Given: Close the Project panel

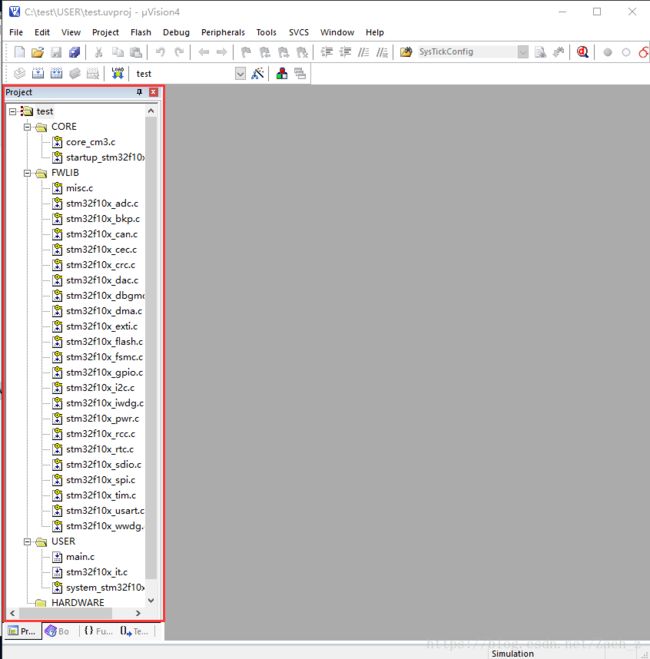Looking at the screenshot, I should 153,92.
